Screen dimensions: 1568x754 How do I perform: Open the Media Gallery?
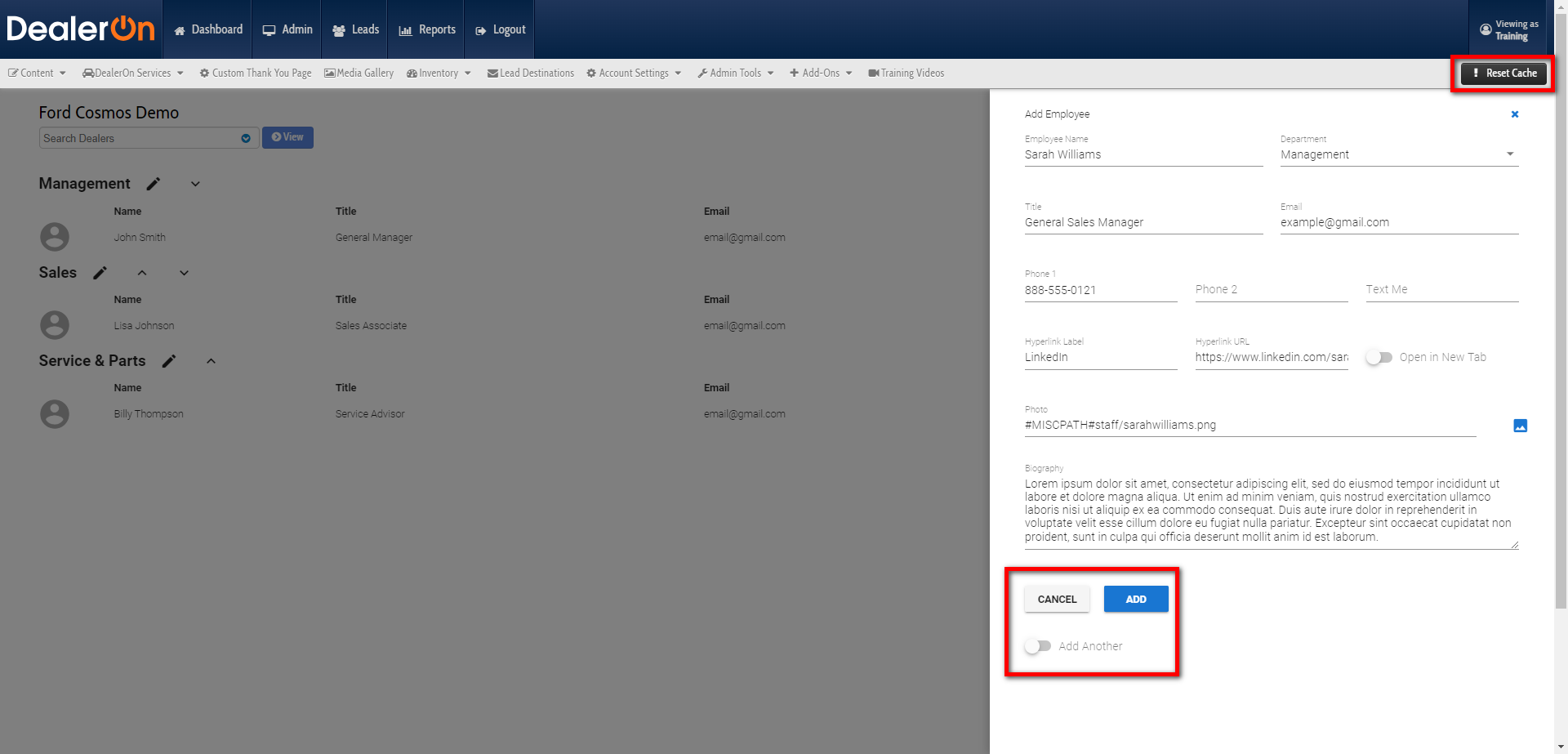tap(359, 73)
